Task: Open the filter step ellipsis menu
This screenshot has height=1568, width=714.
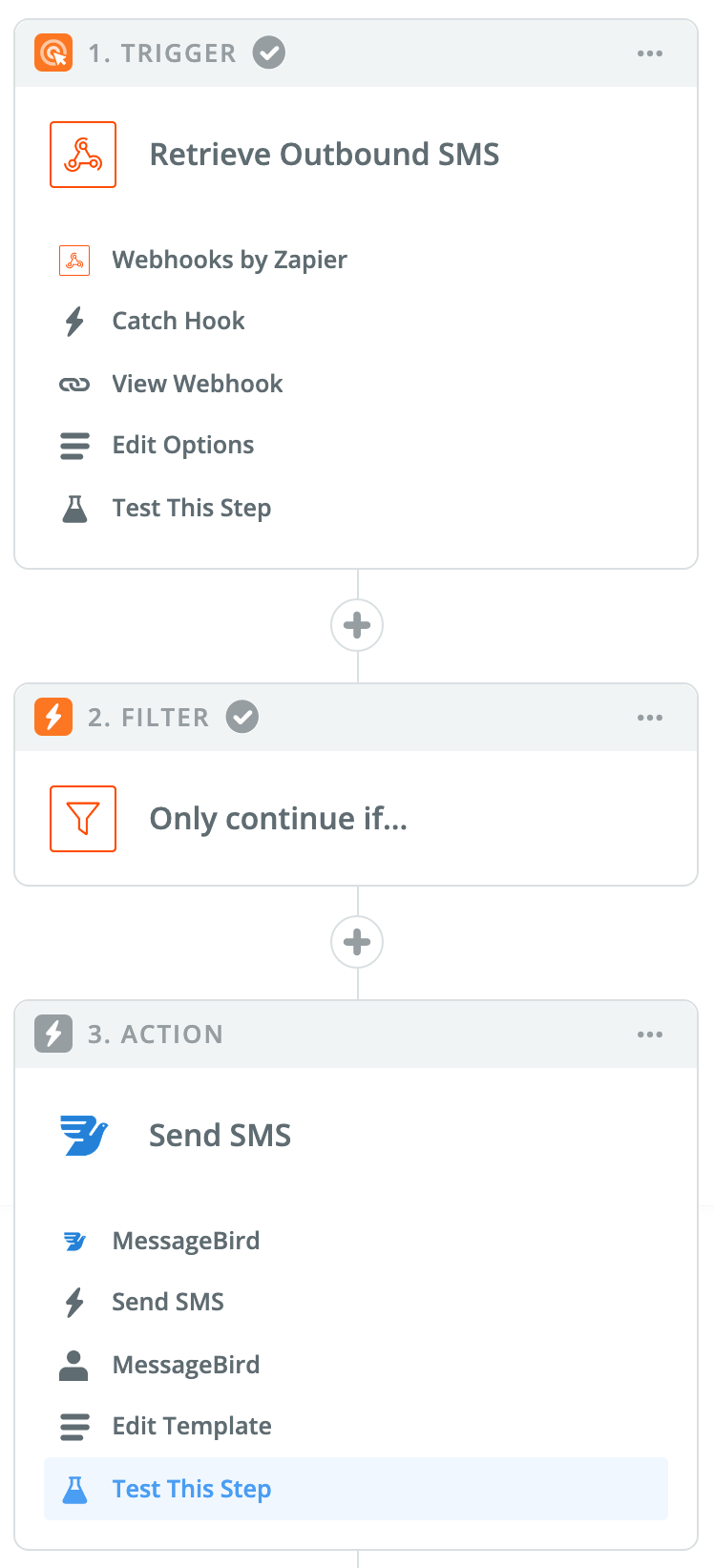Action: tap(650, 717)
